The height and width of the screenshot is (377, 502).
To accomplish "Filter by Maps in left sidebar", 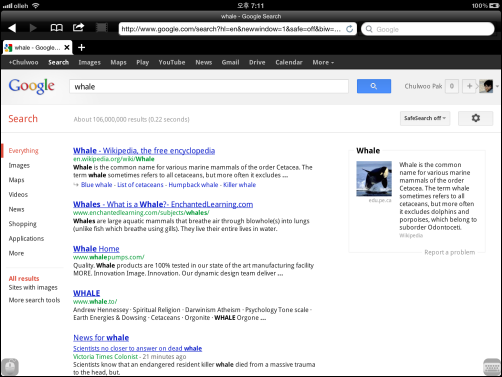I will click(x=16, y=180).
